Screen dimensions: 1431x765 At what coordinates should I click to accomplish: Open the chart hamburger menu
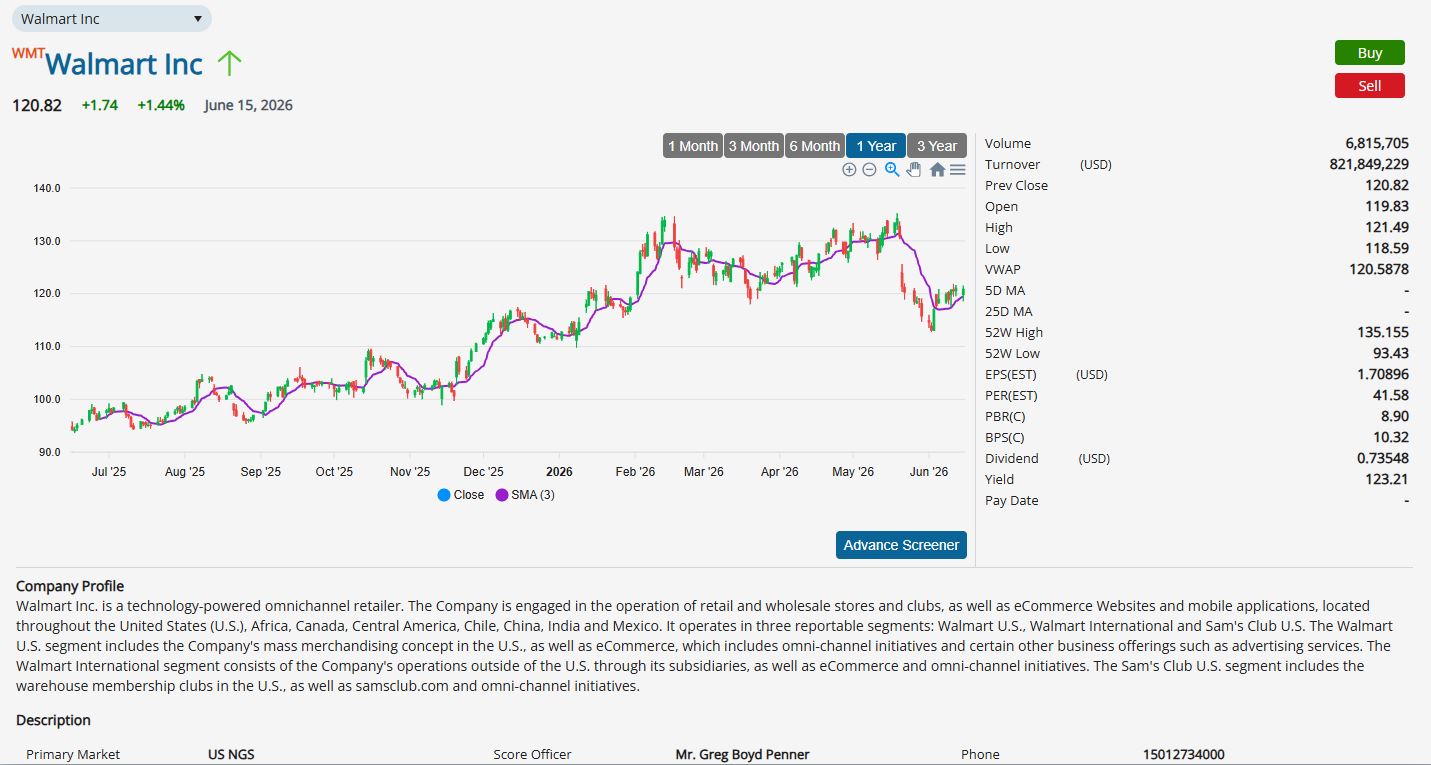coord(957,170)
